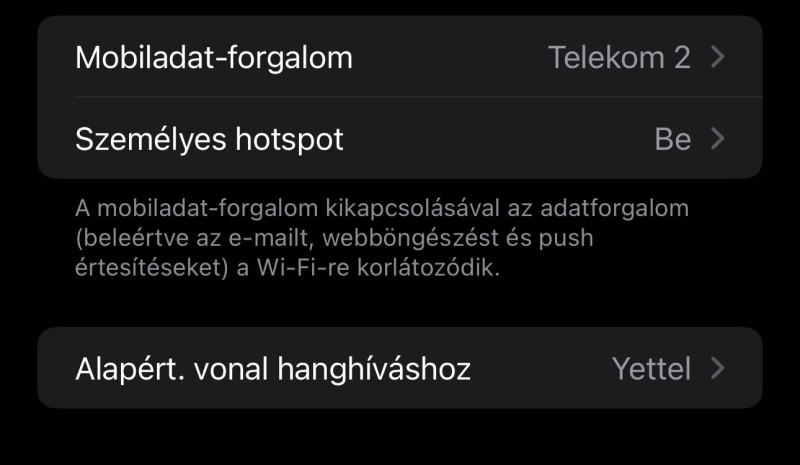Tap the chevron next to Telekom 2
Viewport: 800px width, 465px height.
click(718, 57)
